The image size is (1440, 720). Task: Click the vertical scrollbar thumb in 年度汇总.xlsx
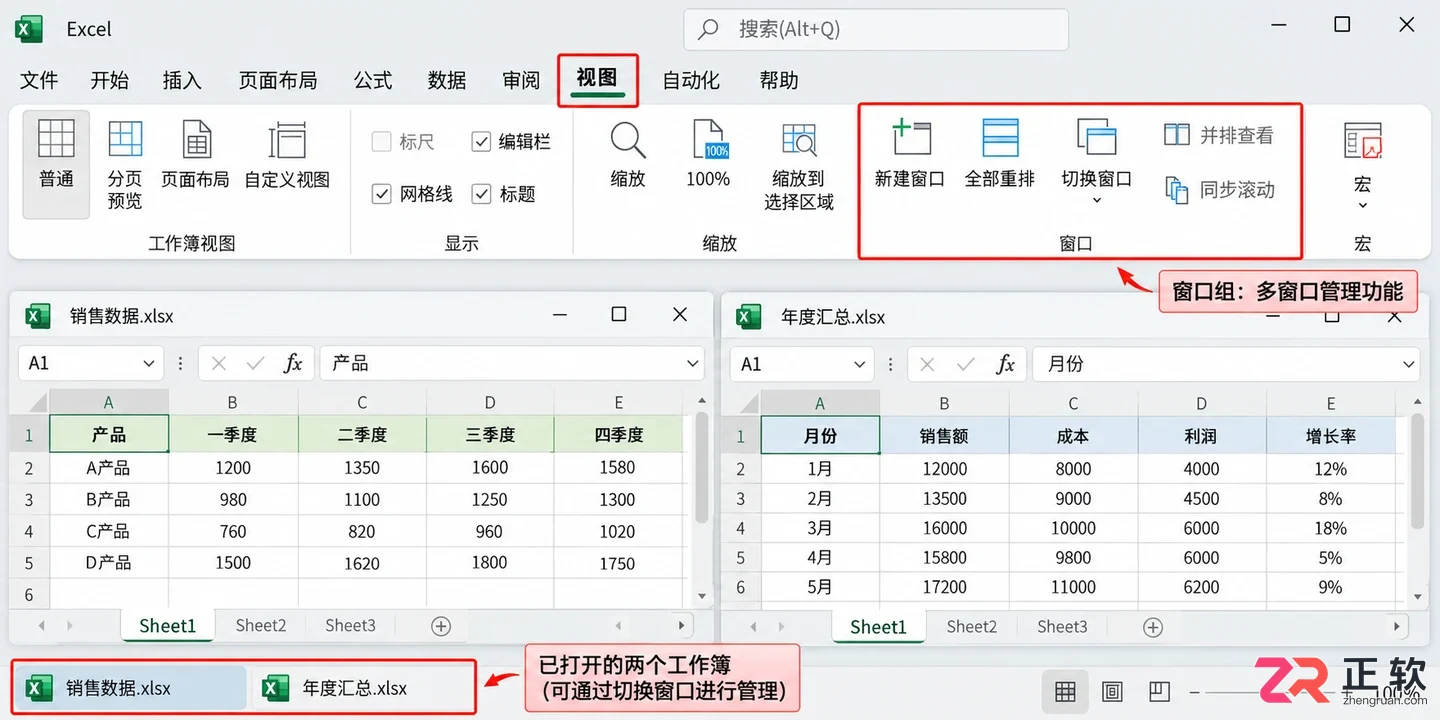tap(1417, 471)
